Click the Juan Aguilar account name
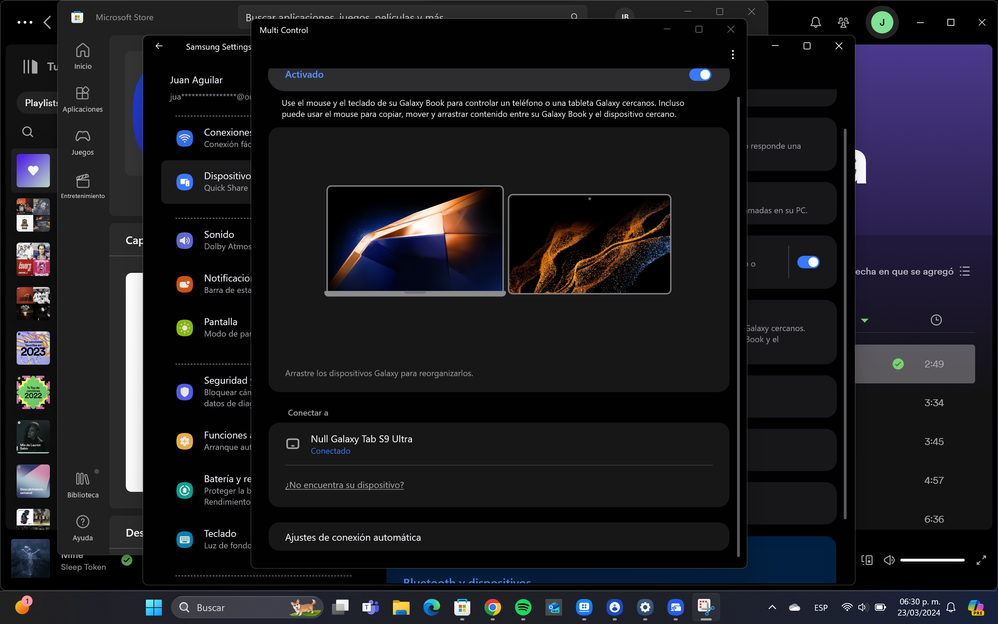This screenshot has width=998, height=624. coord(196,80)
